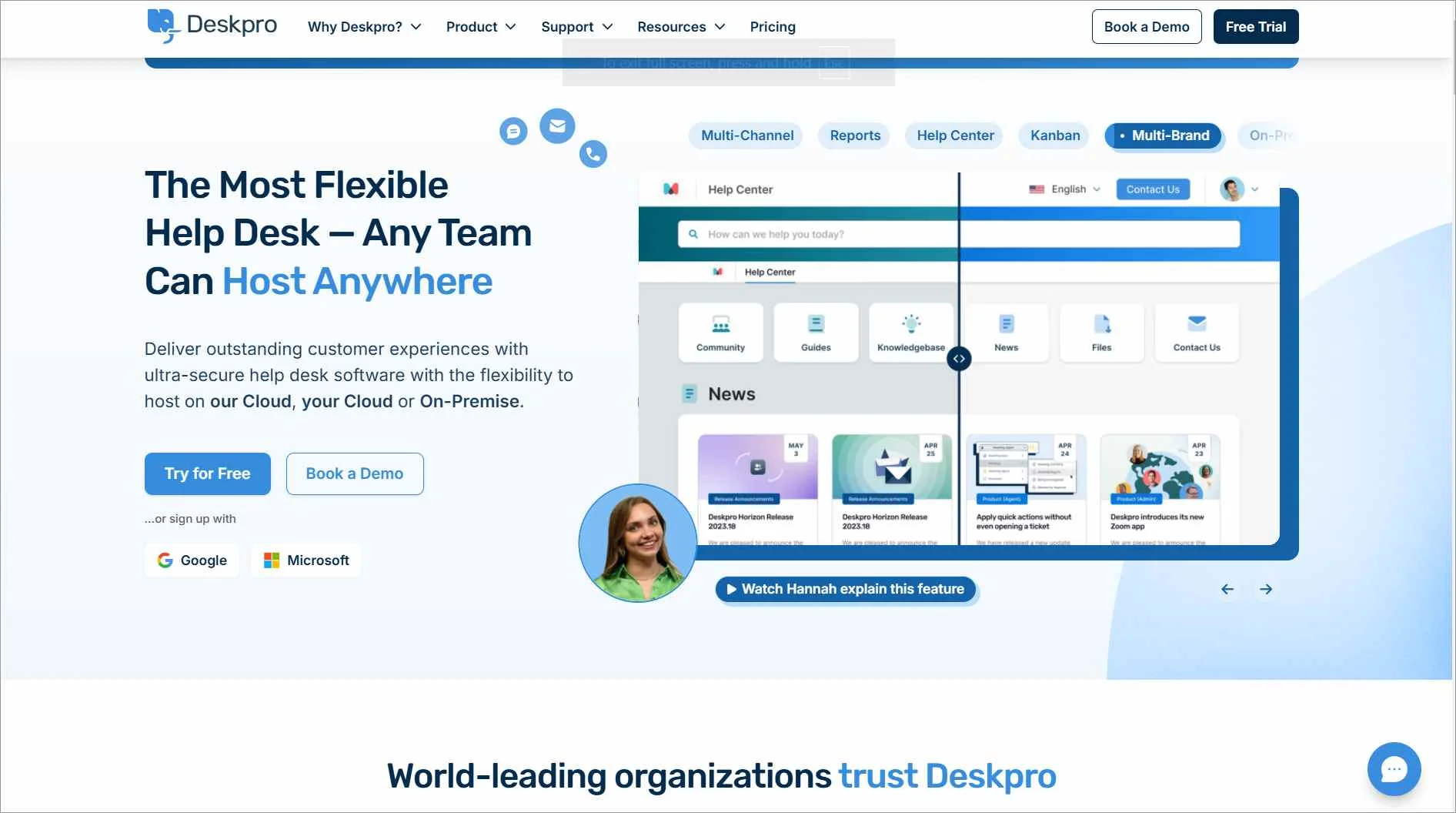Image resolution: width=1456 pixels, height=813 pixels.
Task: Click the phone channel icon
Action: pyautogui.click(x=593, y=154)
